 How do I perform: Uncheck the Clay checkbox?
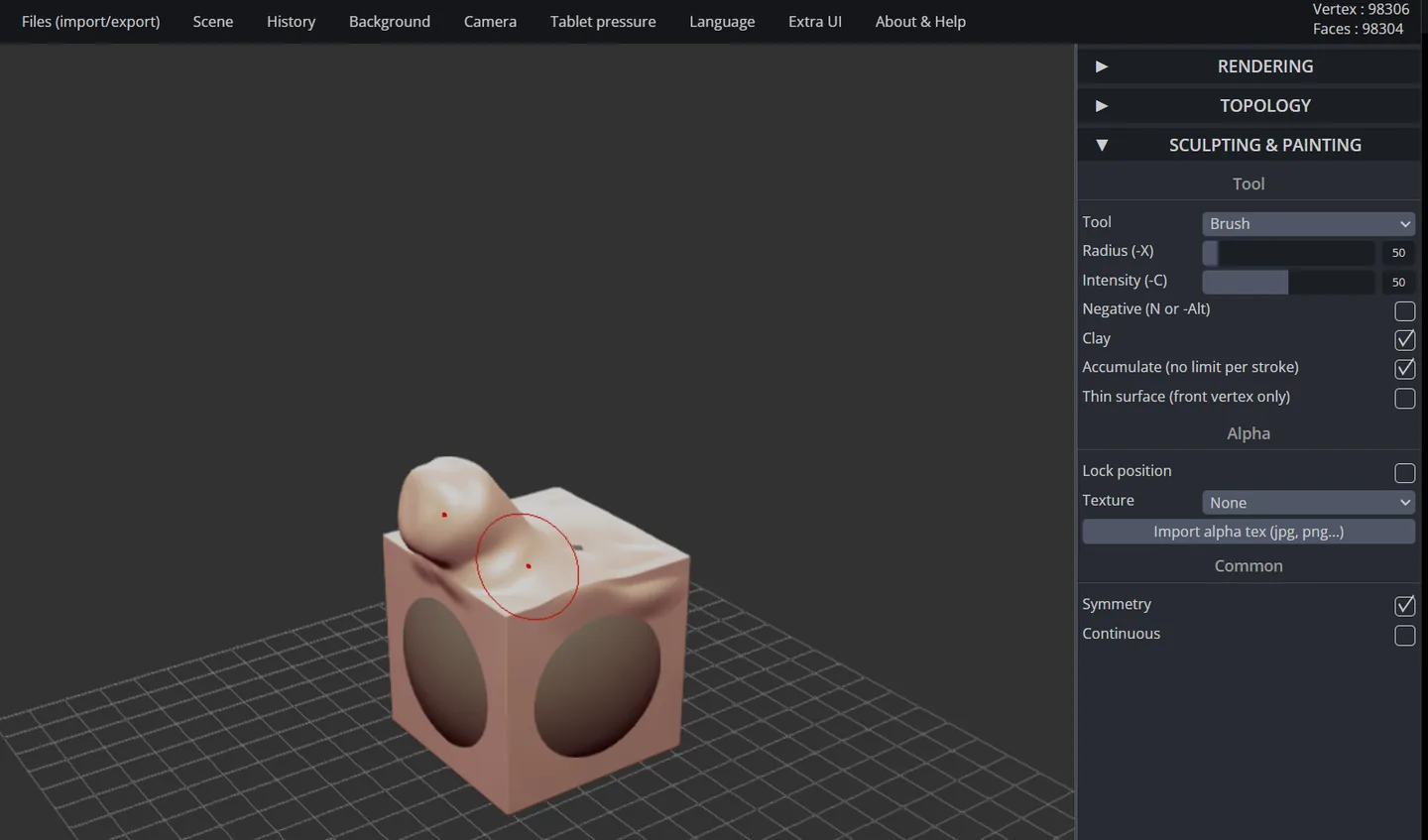click(1404, 340)
